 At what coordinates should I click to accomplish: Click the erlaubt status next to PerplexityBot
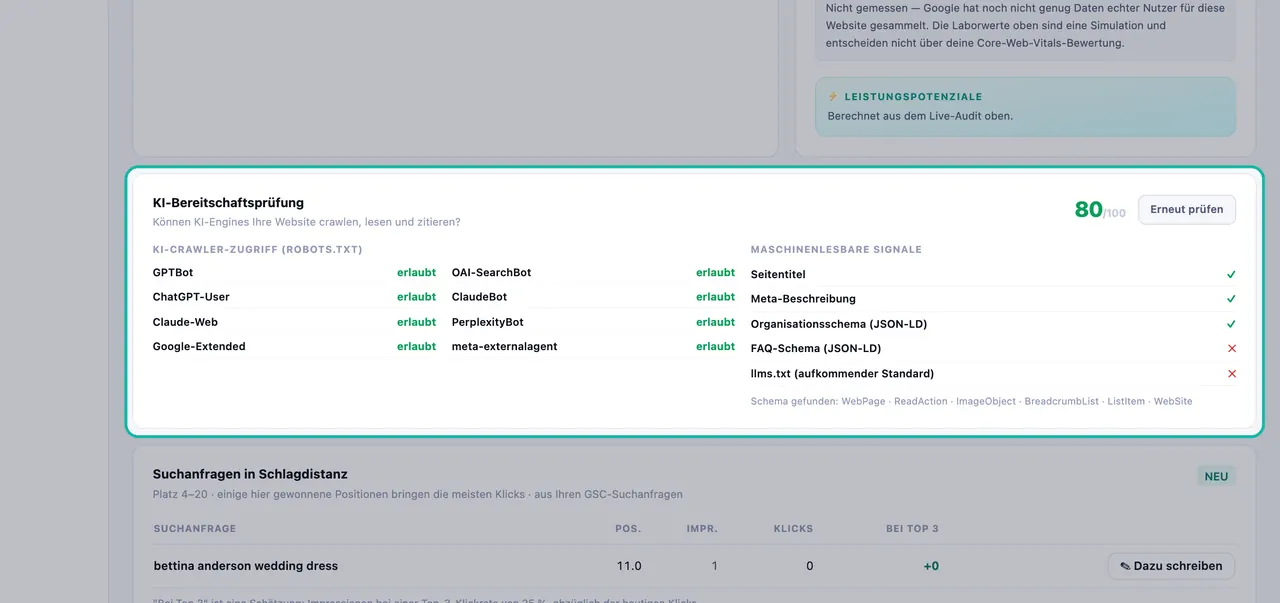[715, 322]
